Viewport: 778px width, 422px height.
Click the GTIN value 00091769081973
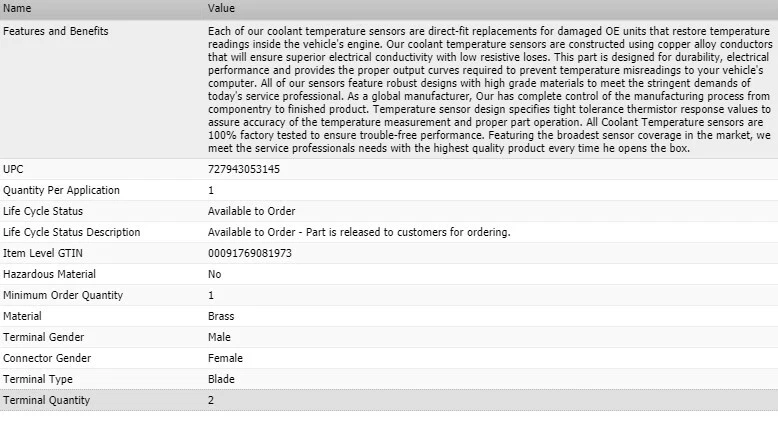click(250, 253)
